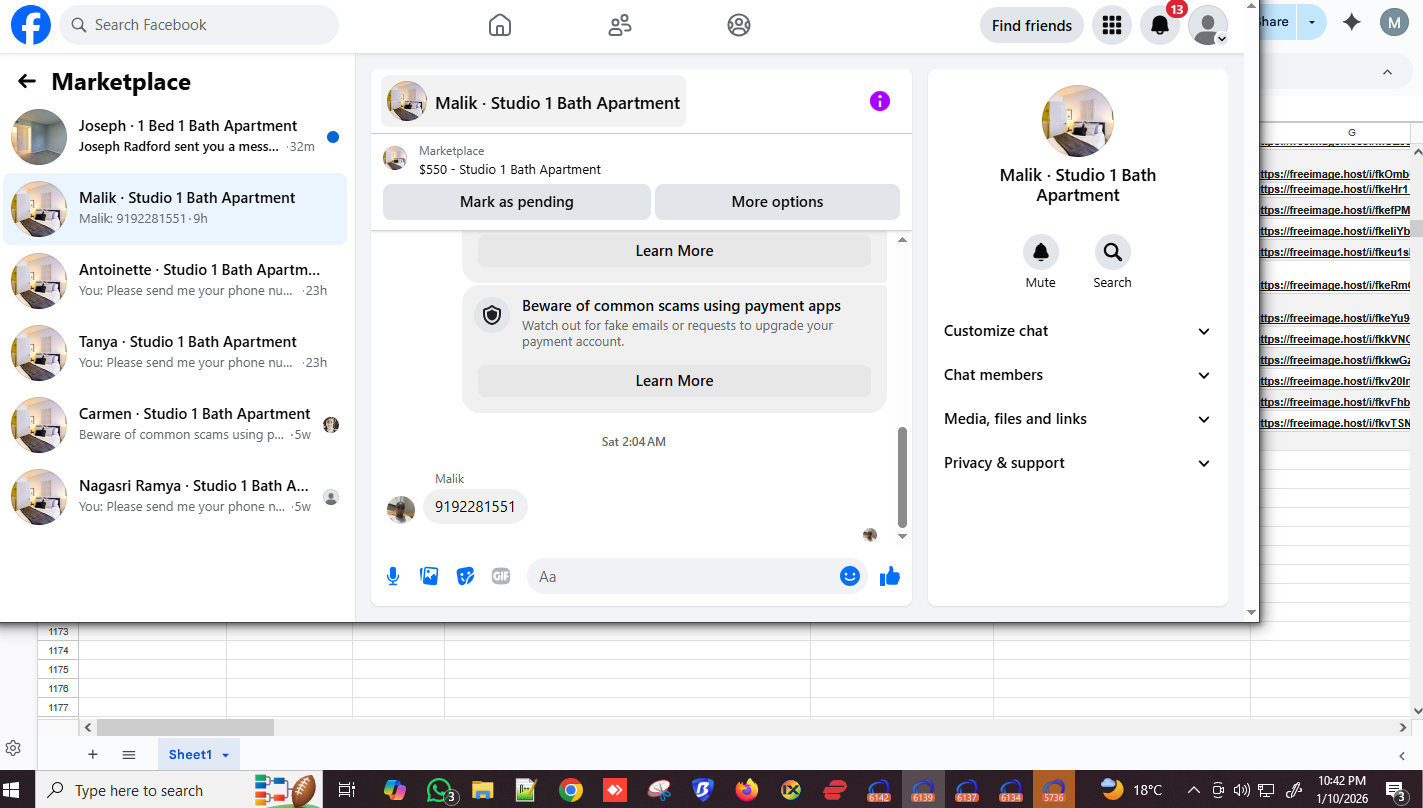The image size is (1423, 808).
Task: Go back using the Marketplace arrow
Action: (27, 82)
